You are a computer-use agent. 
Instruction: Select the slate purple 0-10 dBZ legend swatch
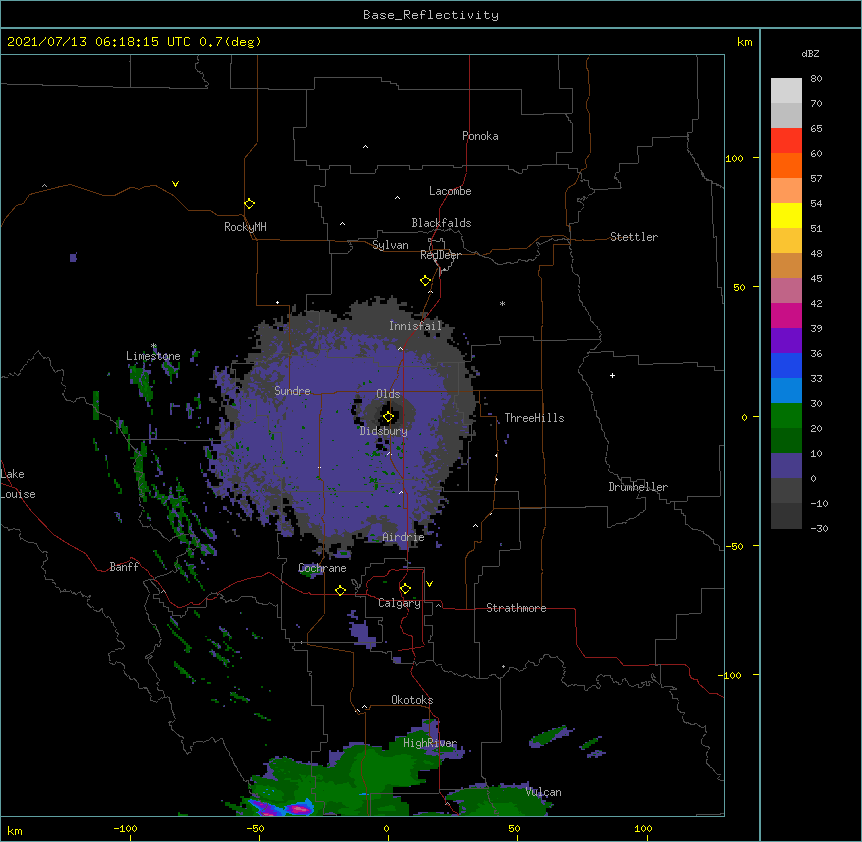(786, 466)
